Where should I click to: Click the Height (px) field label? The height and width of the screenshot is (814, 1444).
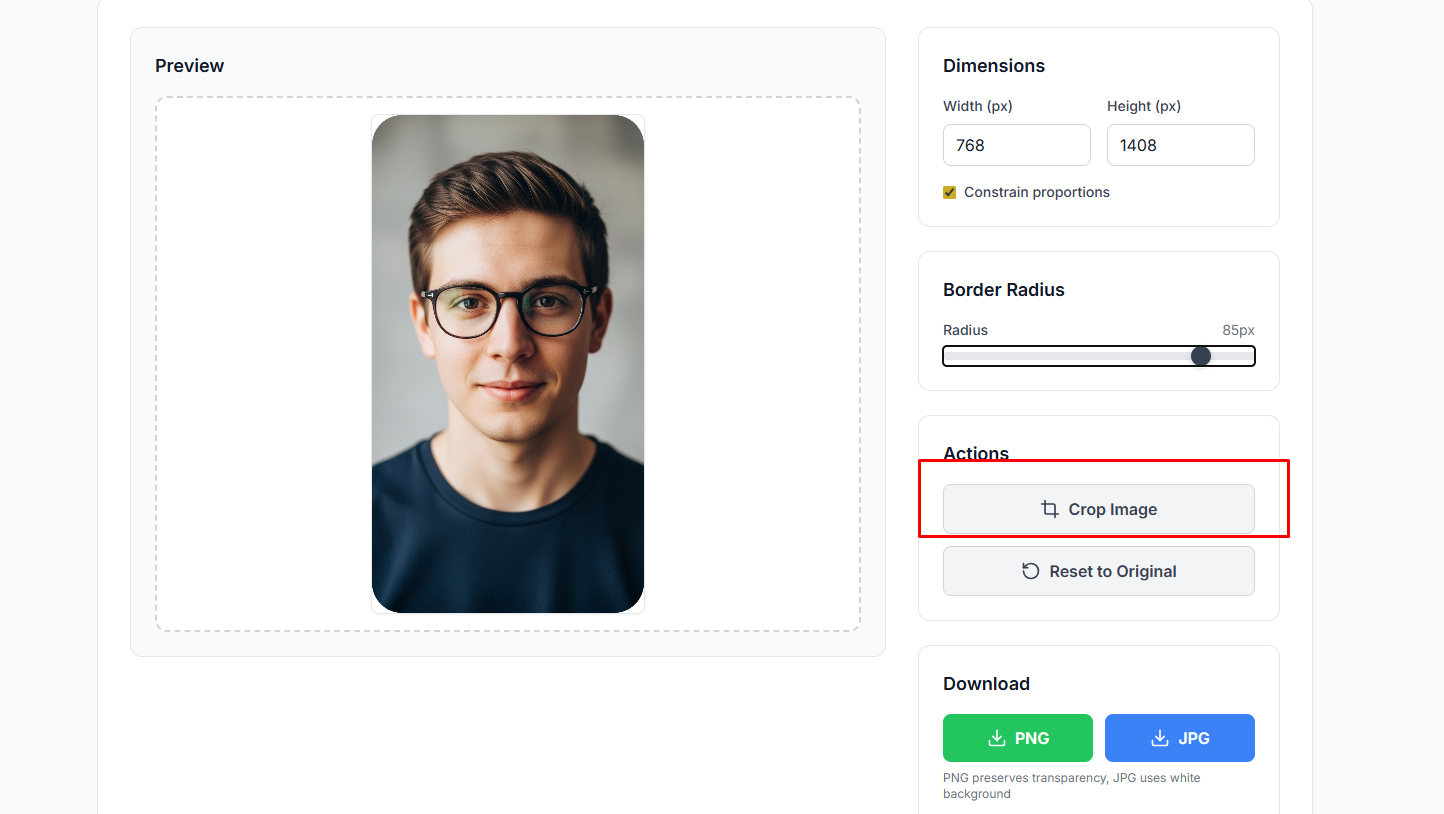point(1144,106)
